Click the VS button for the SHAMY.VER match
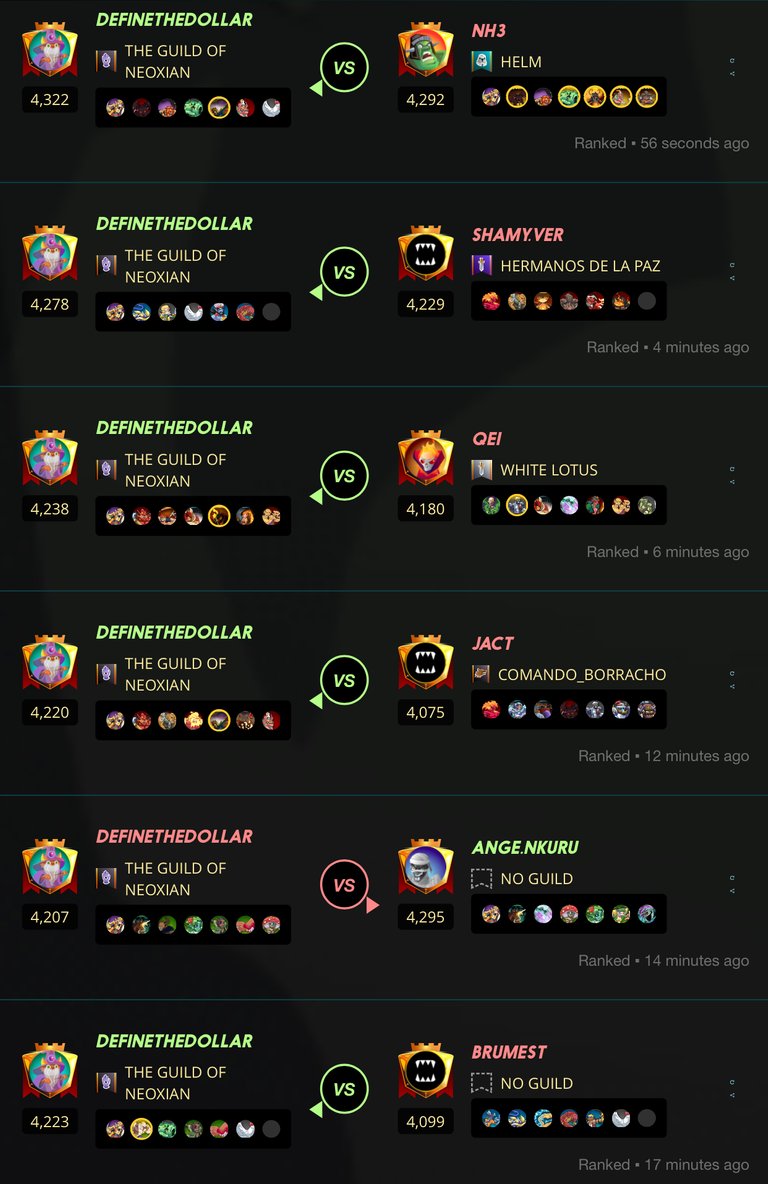This screenshot has width=768, height=1184. [344, 272]
